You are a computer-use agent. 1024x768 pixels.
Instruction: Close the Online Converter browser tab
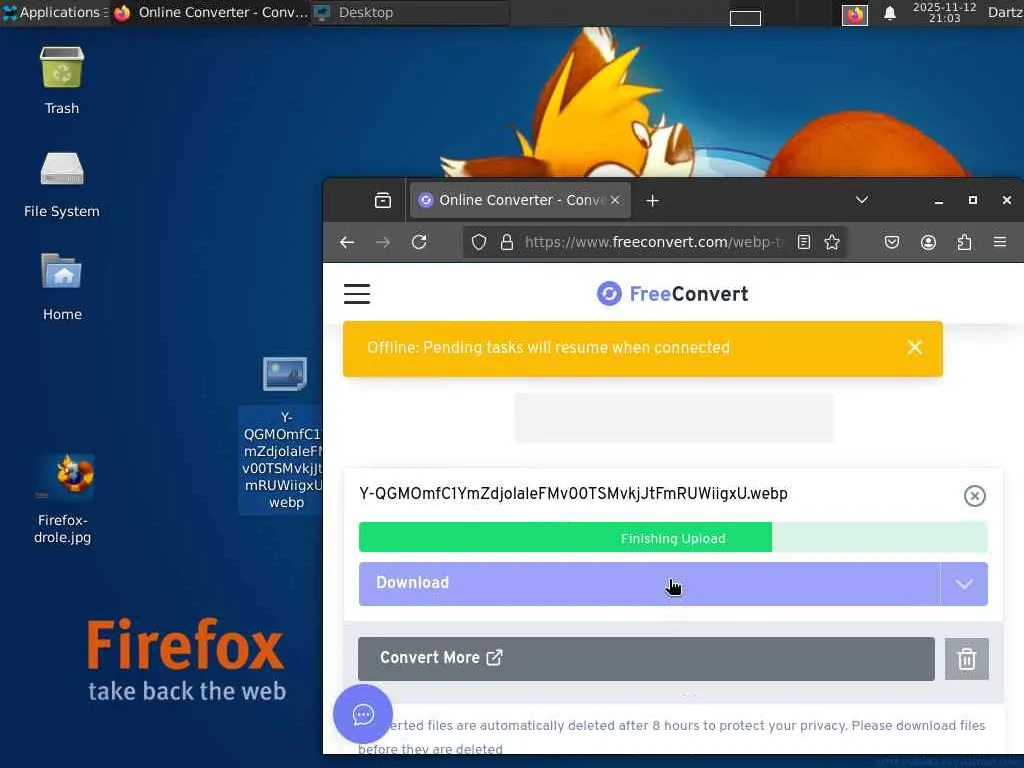tap(615, 200)
